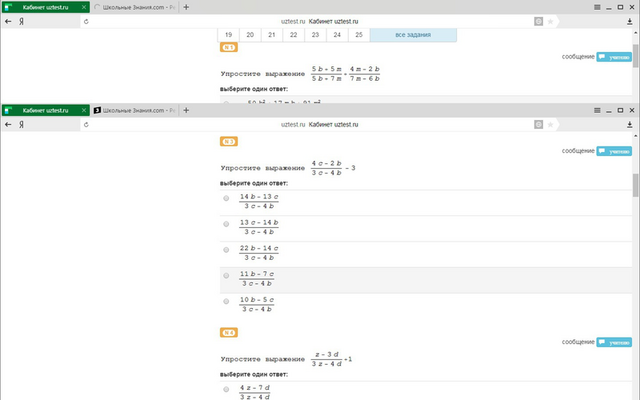Screen dimensions: 640x400
Task: Select answer 14b − 13c over 3c − 4b
Action: click(x=226, y=198)
